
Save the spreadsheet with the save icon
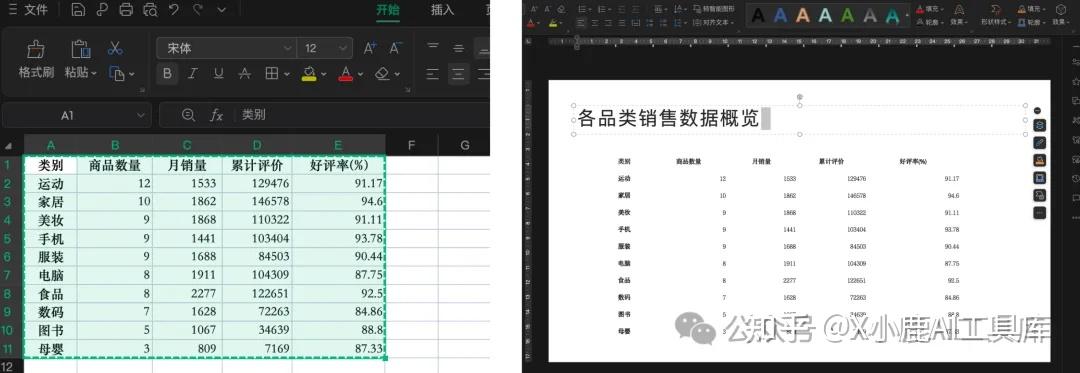[79, 10]
